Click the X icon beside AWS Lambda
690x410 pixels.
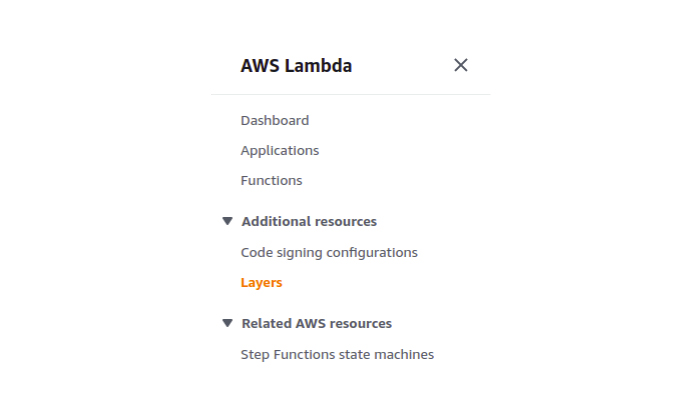coord(461,65)
